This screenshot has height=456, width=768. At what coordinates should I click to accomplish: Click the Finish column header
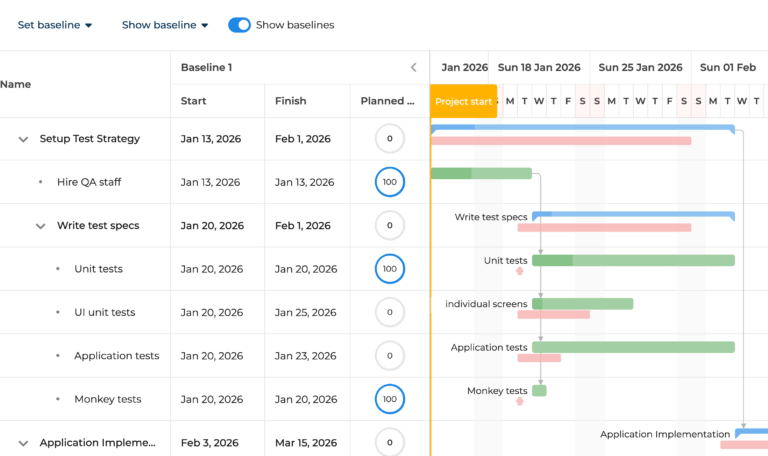[291, 101]
